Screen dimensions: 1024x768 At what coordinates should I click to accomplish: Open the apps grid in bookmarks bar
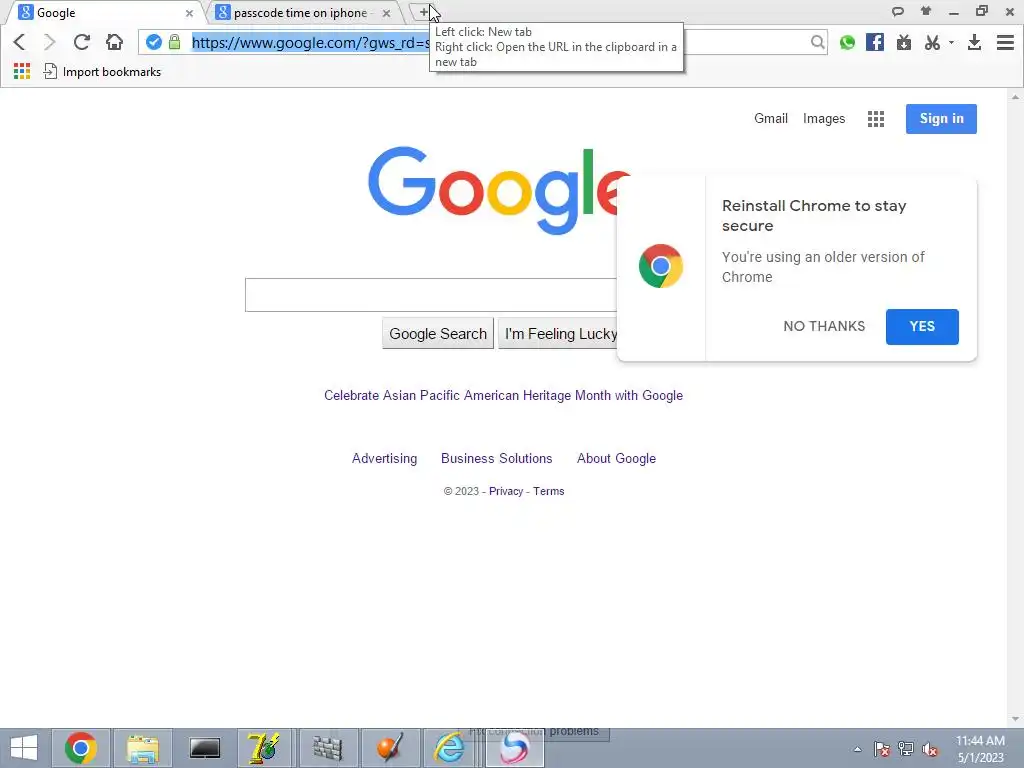click(22, 71)
